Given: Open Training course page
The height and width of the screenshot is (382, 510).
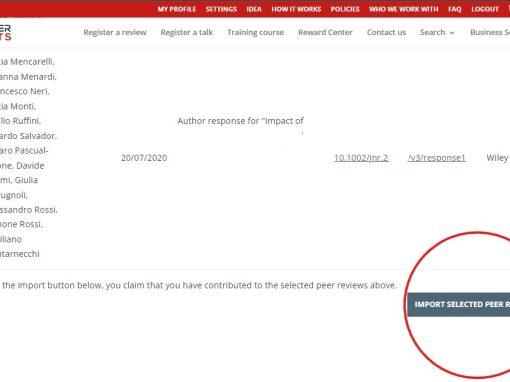Looking at the screenshot, I should click(x=255, y=32).
